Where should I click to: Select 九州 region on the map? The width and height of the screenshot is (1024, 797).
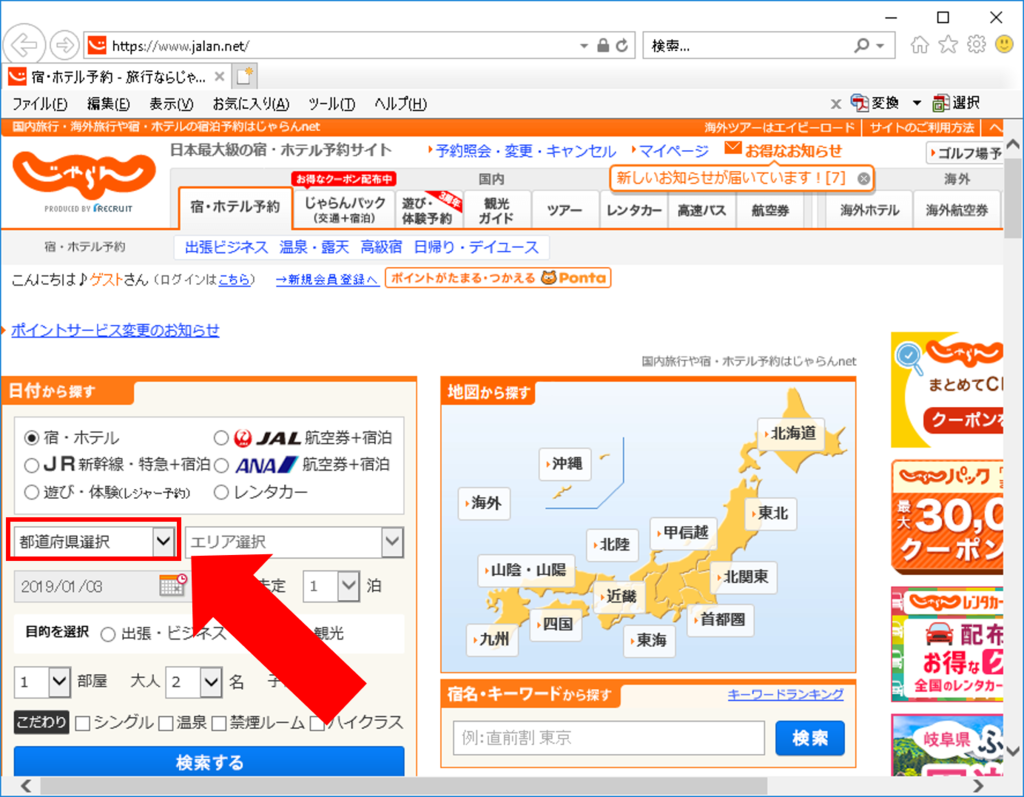coord(492,640)
